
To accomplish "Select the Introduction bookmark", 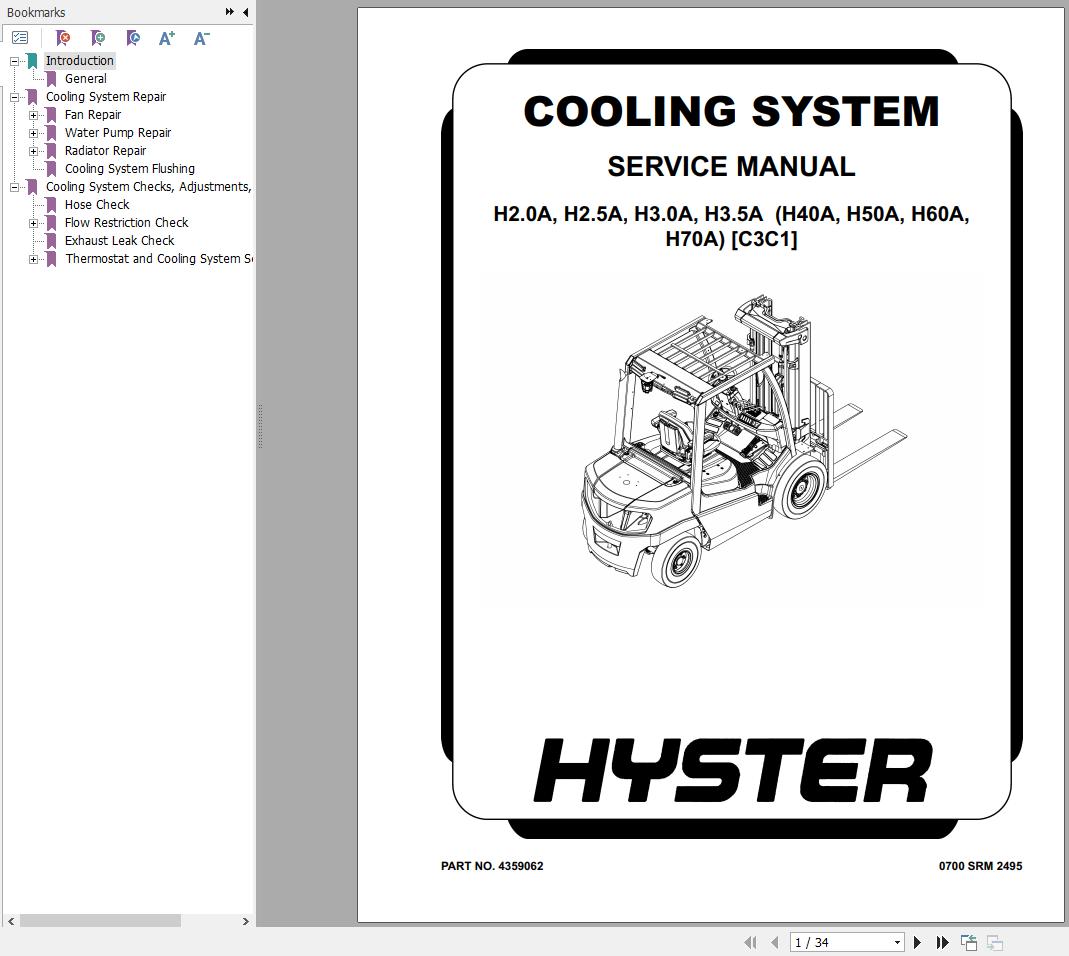I will coord(79,61).
